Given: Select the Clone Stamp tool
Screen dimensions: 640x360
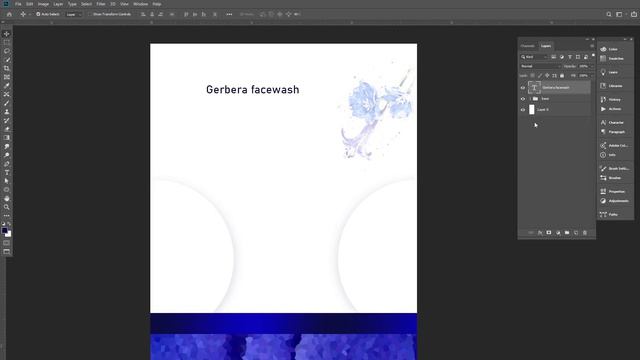Looking at the screenshot, I should coord(7,111).
